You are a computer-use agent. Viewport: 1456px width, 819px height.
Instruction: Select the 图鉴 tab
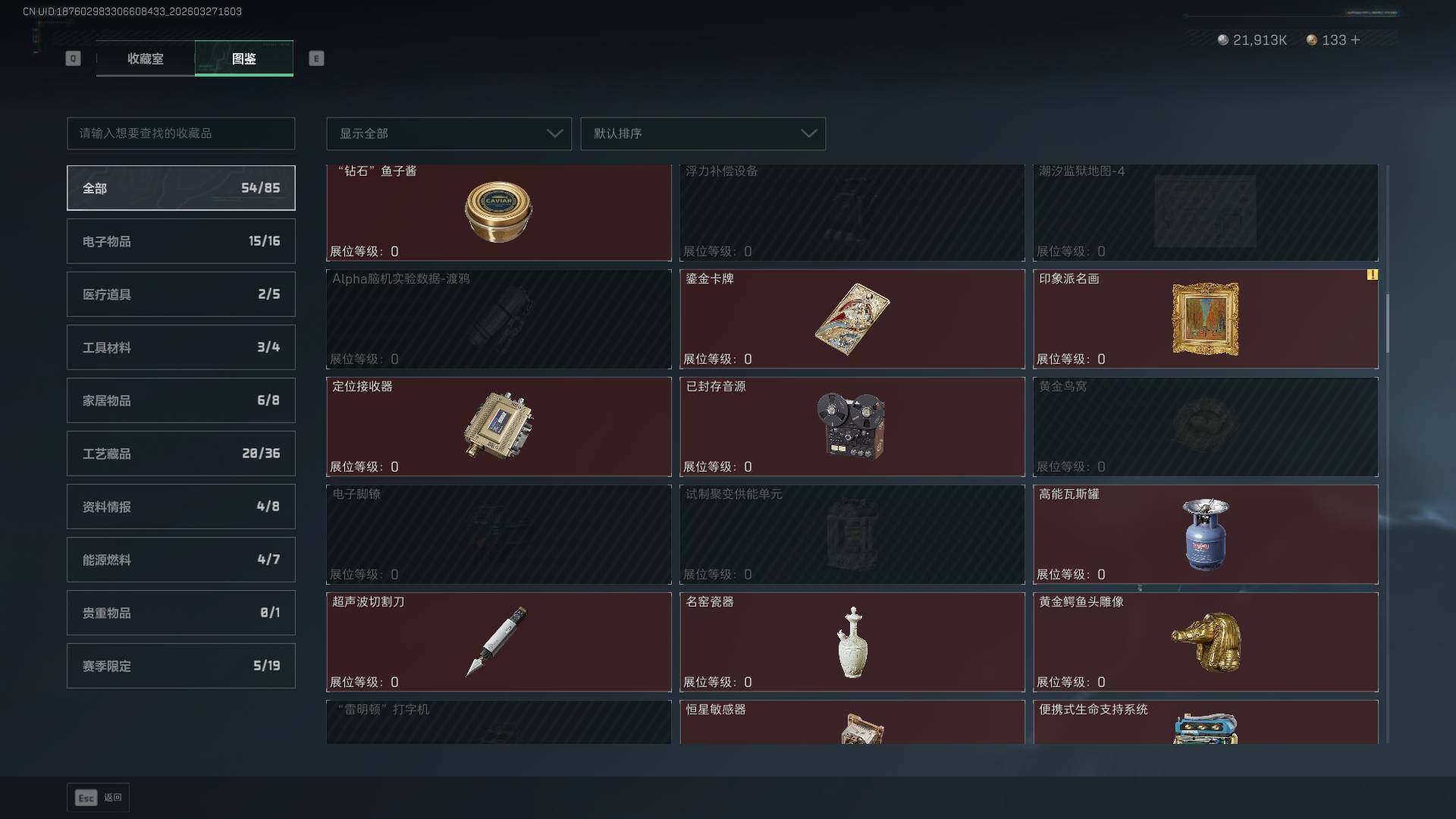click(x=244, y=58)
